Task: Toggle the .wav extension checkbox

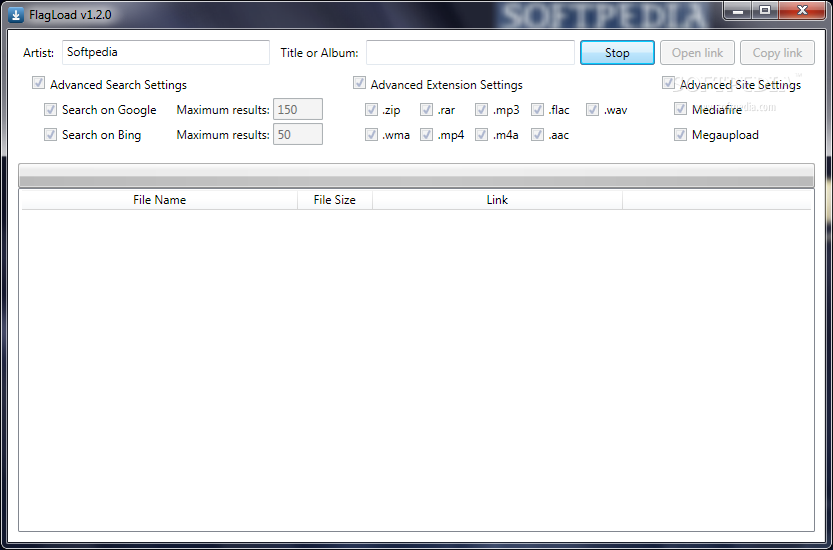Action: point(593,109)
